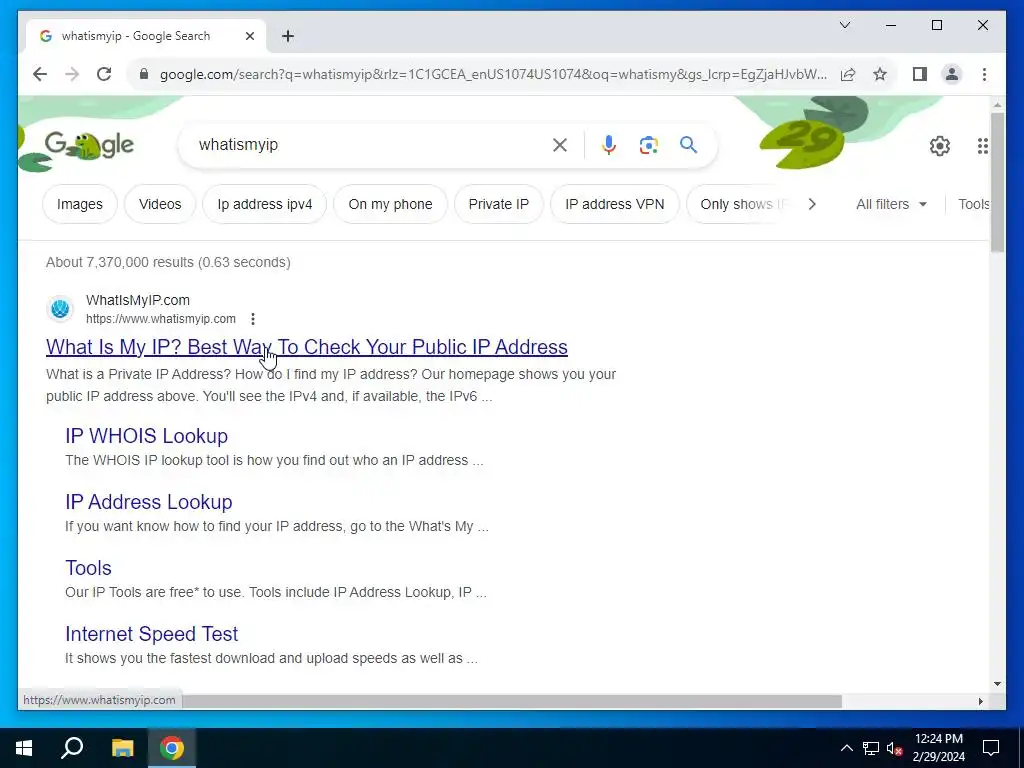Image resolution: width=1024 pixels, height=768 pixels.
Task: Click the About 7,370,000 results text
Action: point(168,262)
